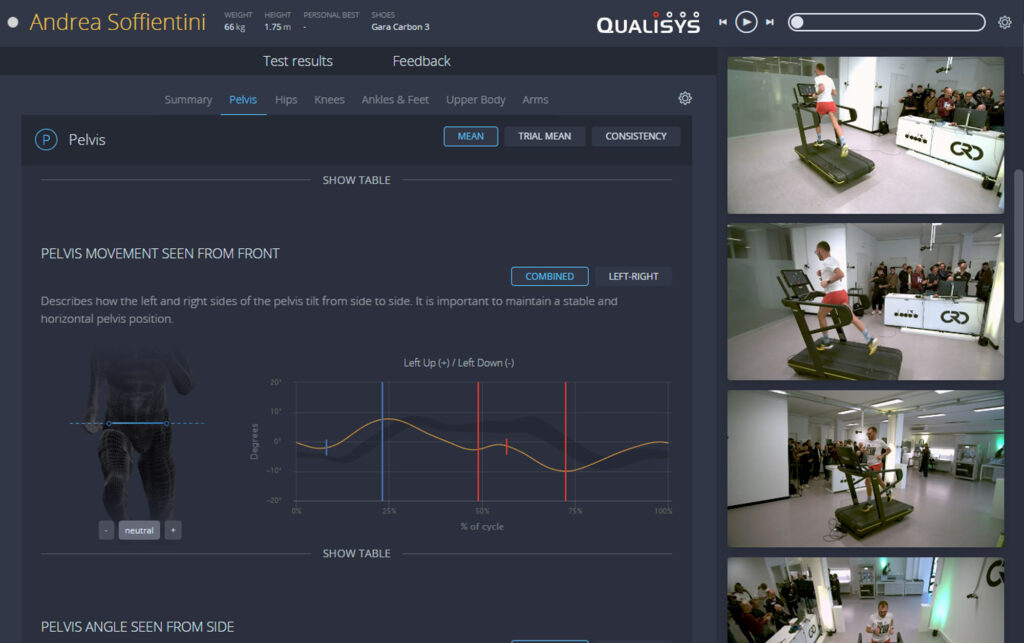Screen dimensions: 1024x643
Task: Select COMBINED graph mode
Action: click(549, 276)
